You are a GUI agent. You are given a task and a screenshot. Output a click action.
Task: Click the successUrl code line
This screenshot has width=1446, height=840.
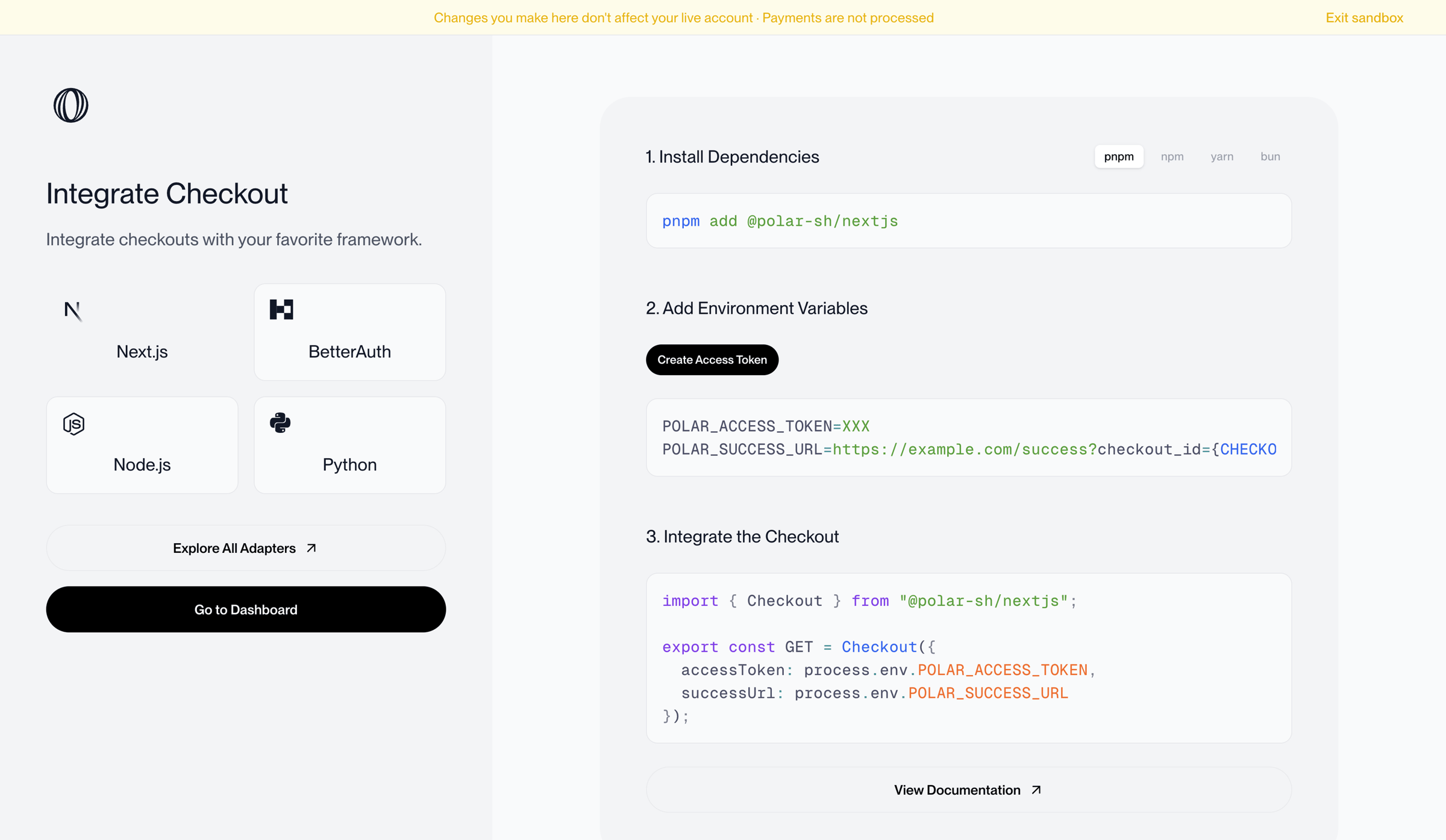click(x=875, y=693)
